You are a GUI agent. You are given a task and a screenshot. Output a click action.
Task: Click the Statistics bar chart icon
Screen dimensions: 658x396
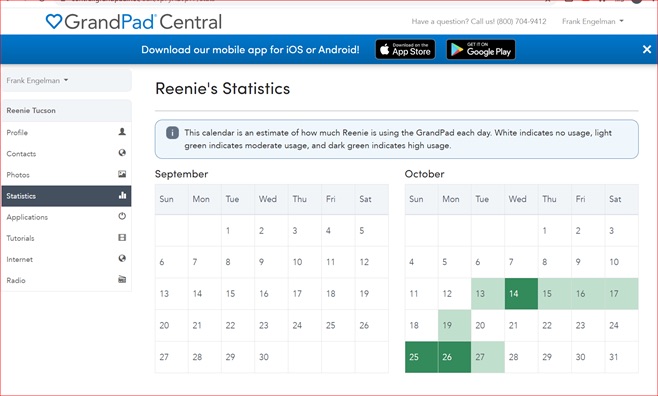(x=122, y=195)
